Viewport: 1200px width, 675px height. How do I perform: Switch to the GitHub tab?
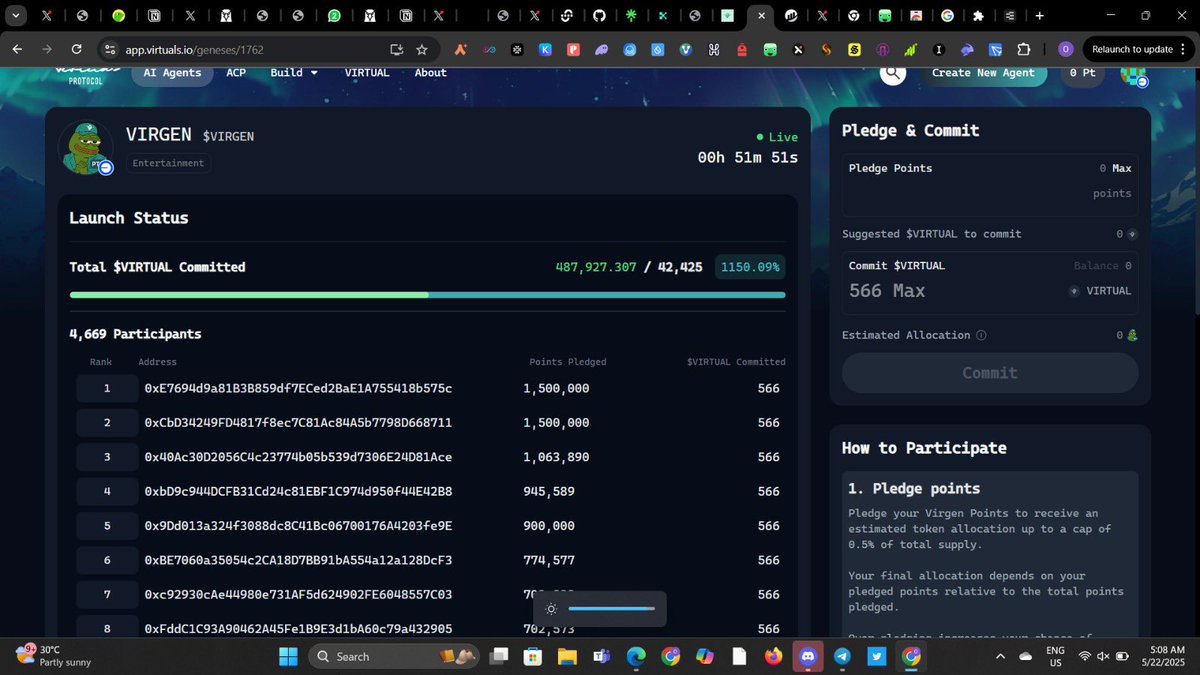pos(599,16)
